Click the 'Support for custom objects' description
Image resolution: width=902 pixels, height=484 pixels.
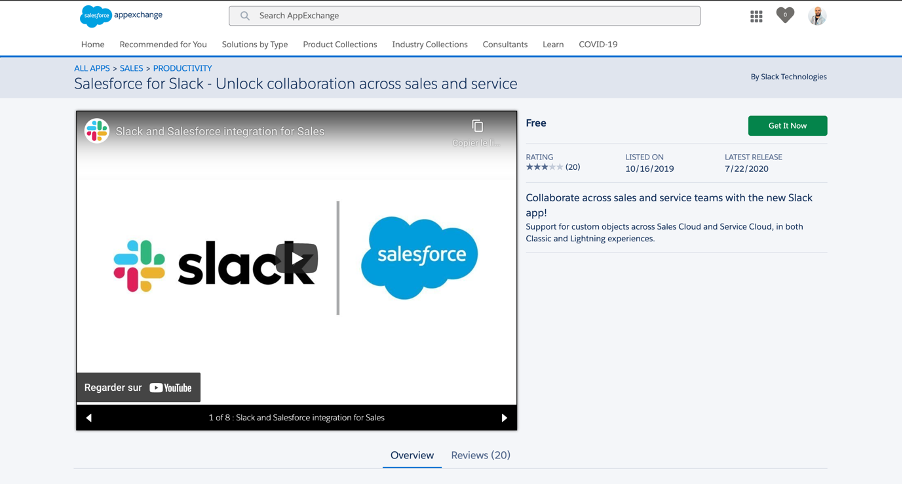tap(664, 233)
